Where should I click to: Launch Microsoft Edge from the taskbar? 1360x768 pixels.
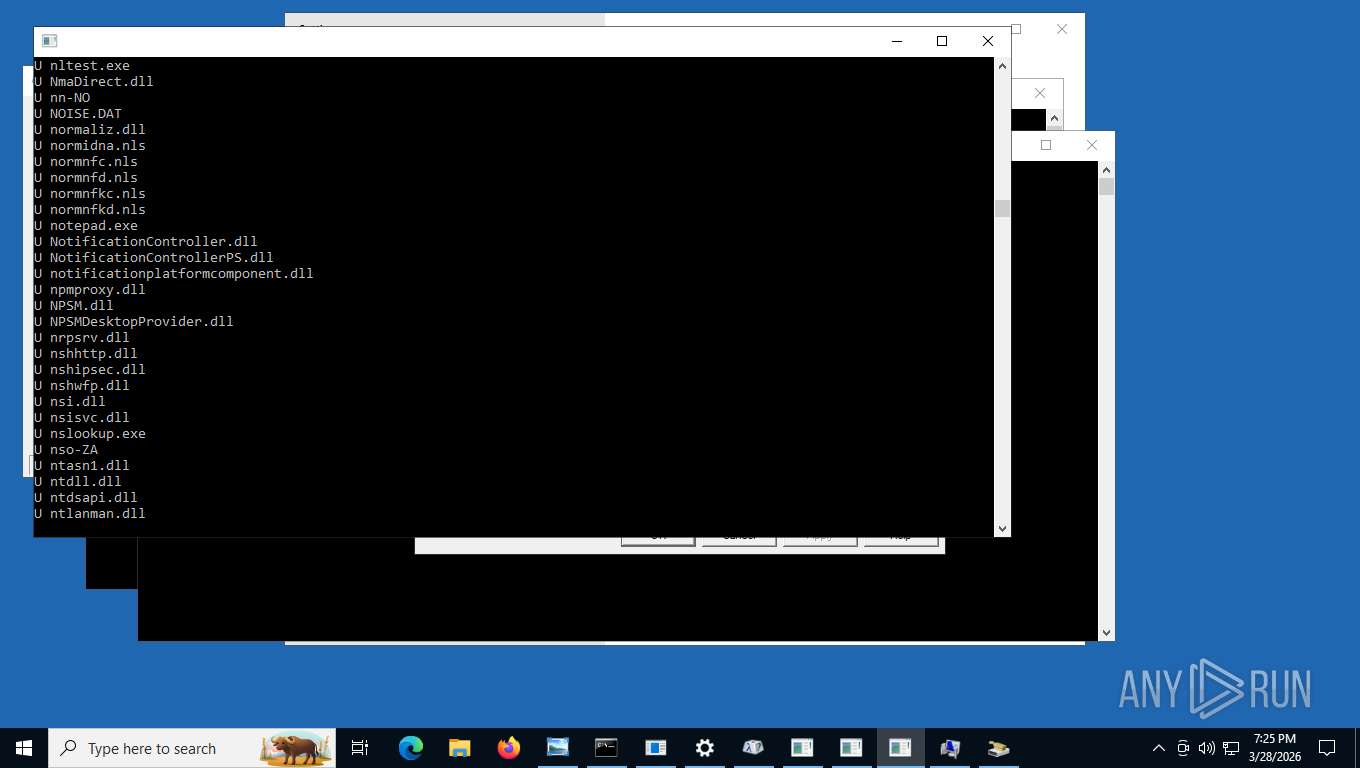410,748
